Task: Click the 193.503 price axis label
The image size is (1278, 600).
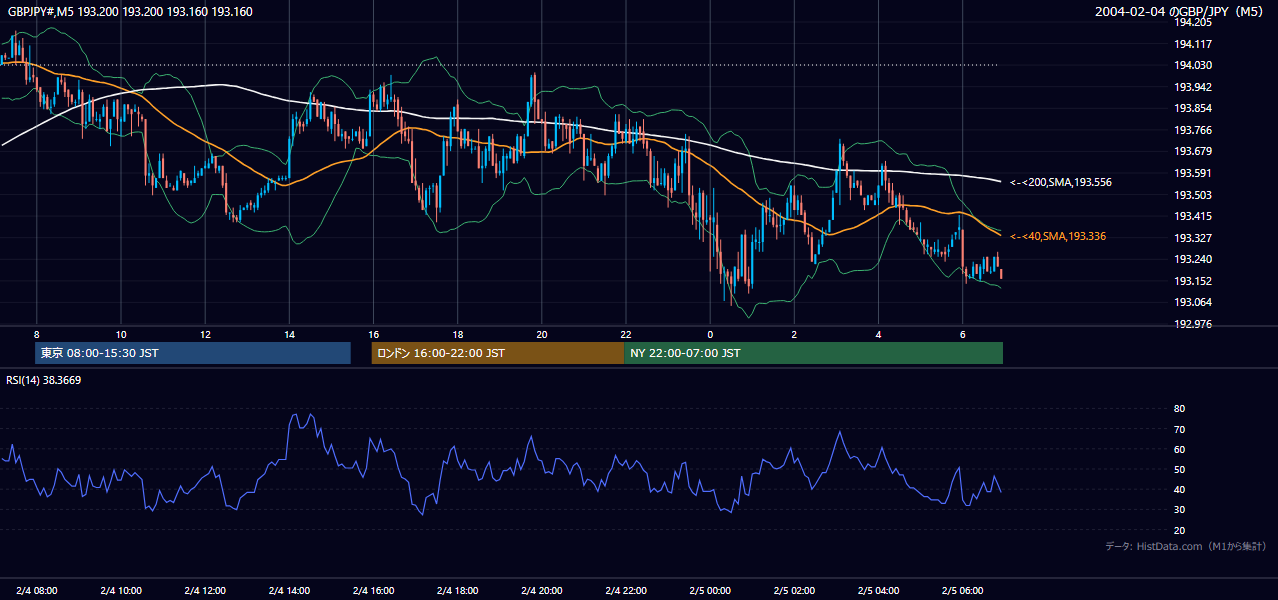Action: coord(1193,195)
